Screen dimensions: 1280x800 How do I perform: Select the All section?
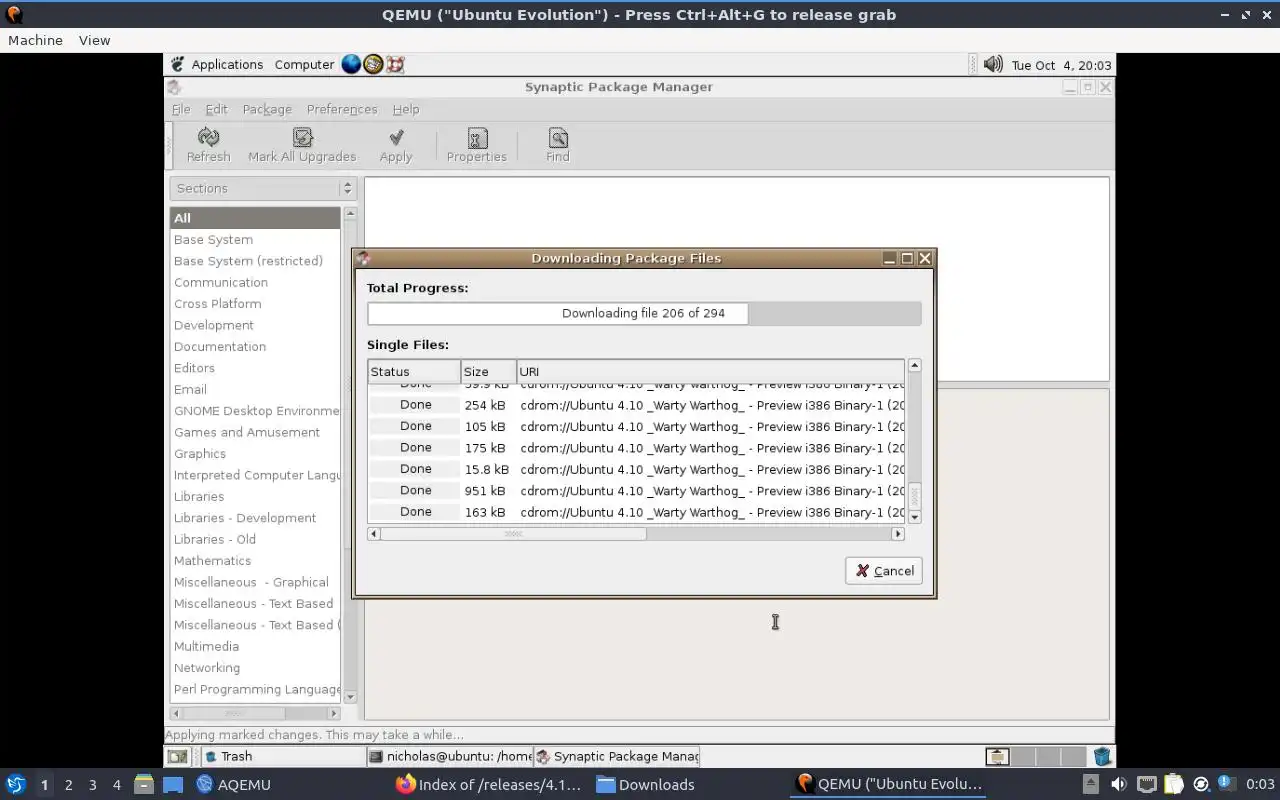[x=255, y=218]
